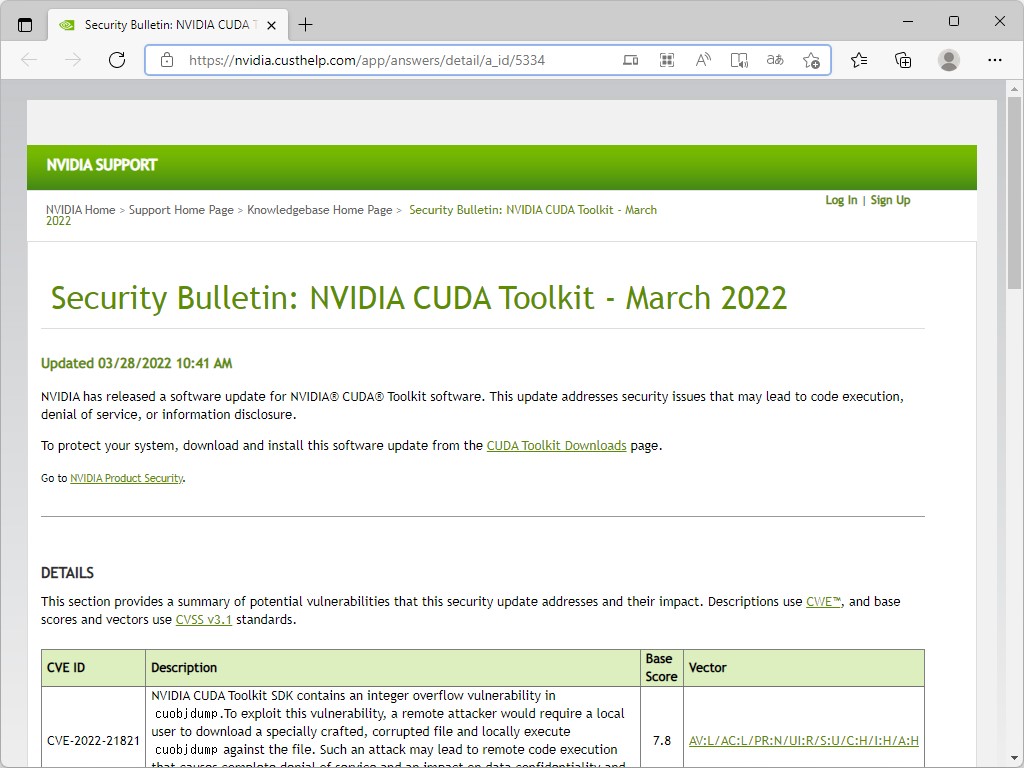Open the Favorites list icon

click(859, 60)
